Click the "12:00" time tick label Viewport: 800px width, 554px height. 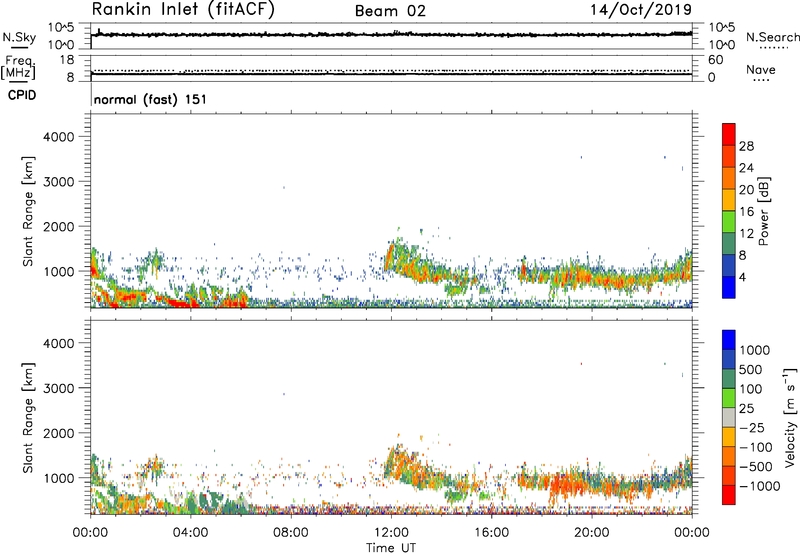(391, 533)
